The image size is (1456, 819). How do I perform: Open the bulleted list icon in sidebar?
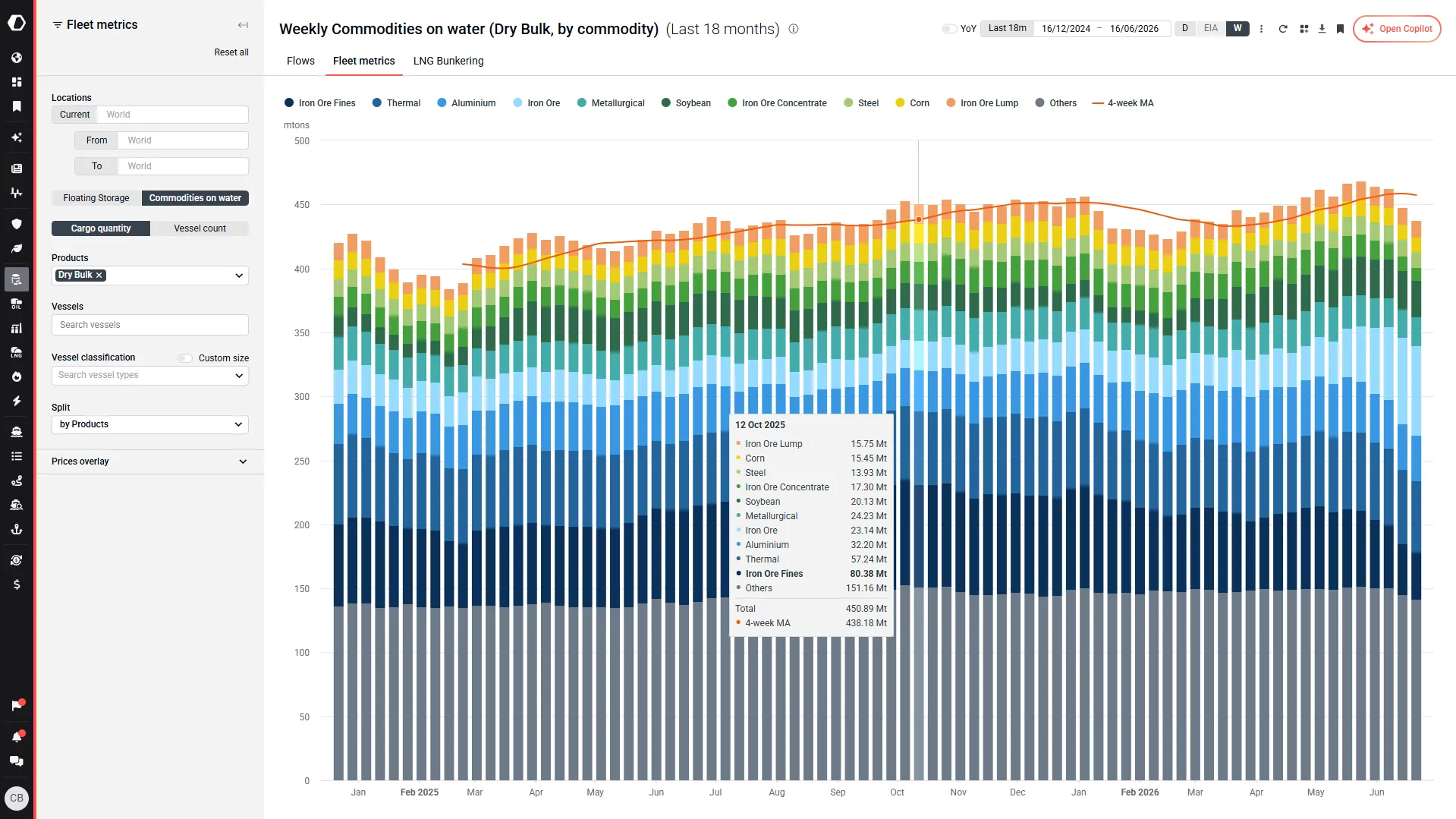[x=17, y=456]
